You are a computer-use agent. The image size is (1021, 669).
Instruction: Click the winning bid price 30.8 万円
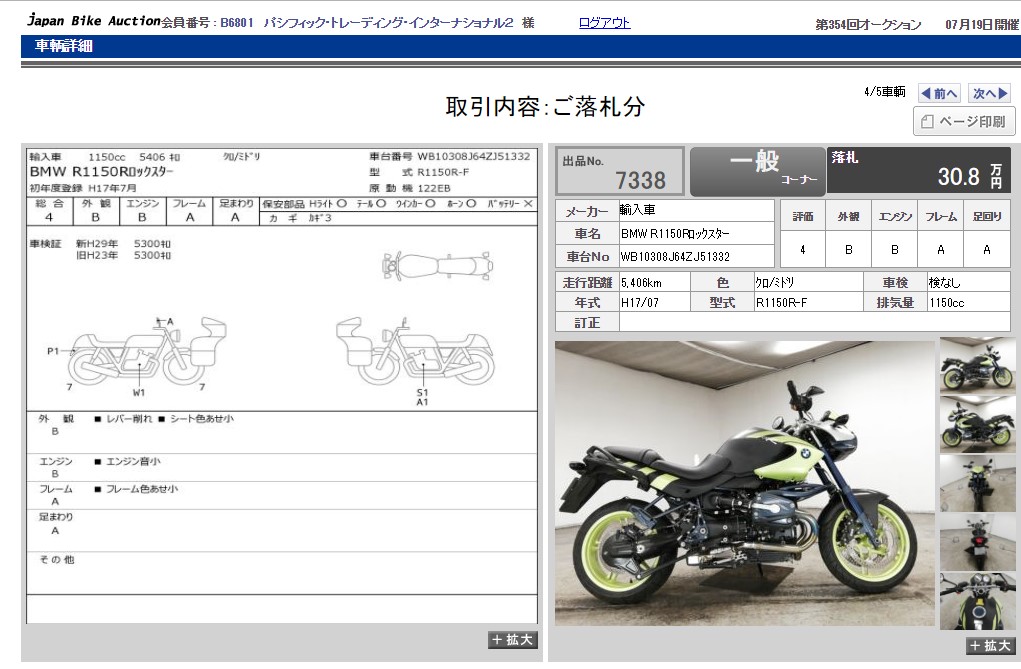pos(970,176)
